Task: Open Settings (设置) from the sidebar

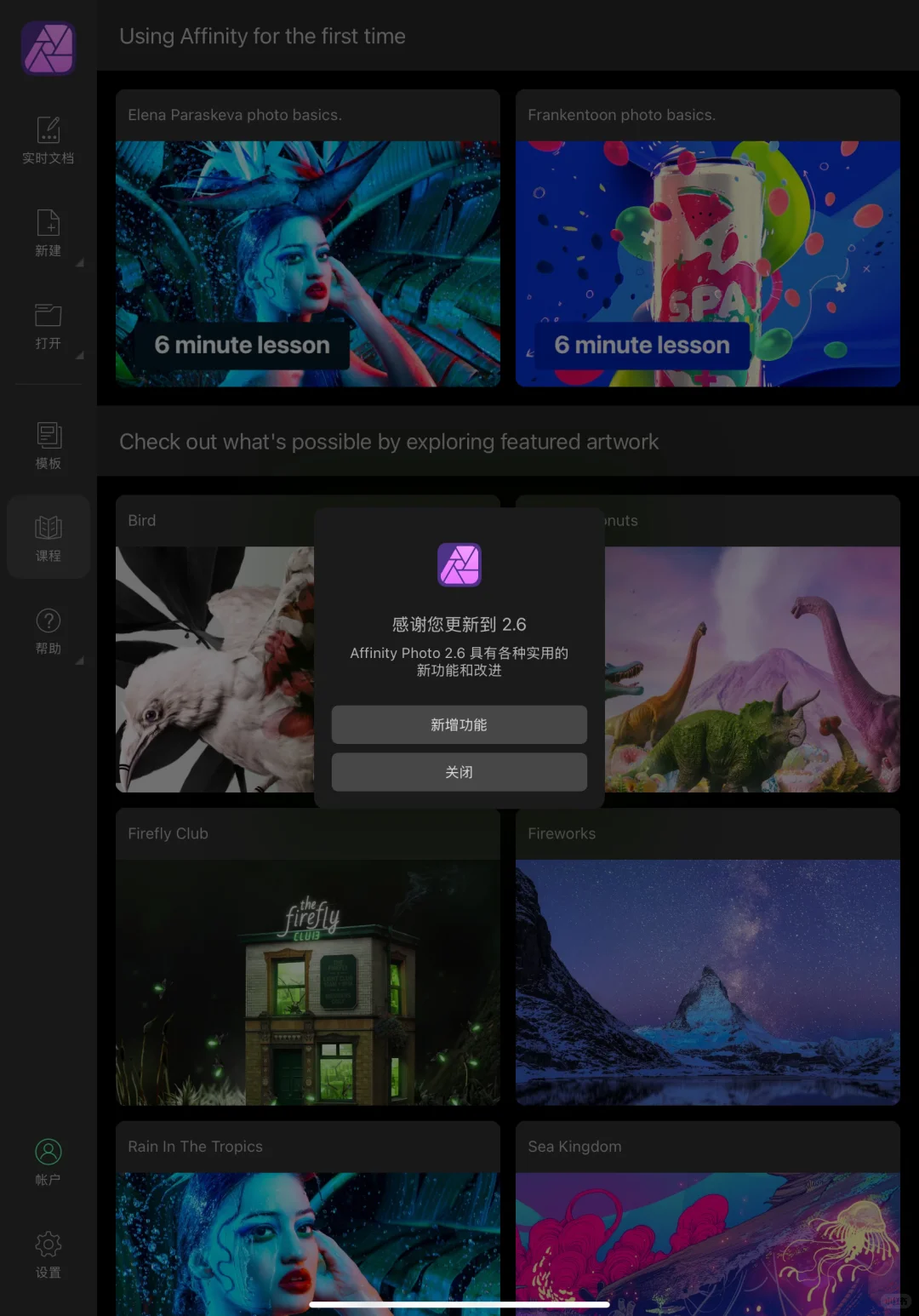Action: [49, 1252]
